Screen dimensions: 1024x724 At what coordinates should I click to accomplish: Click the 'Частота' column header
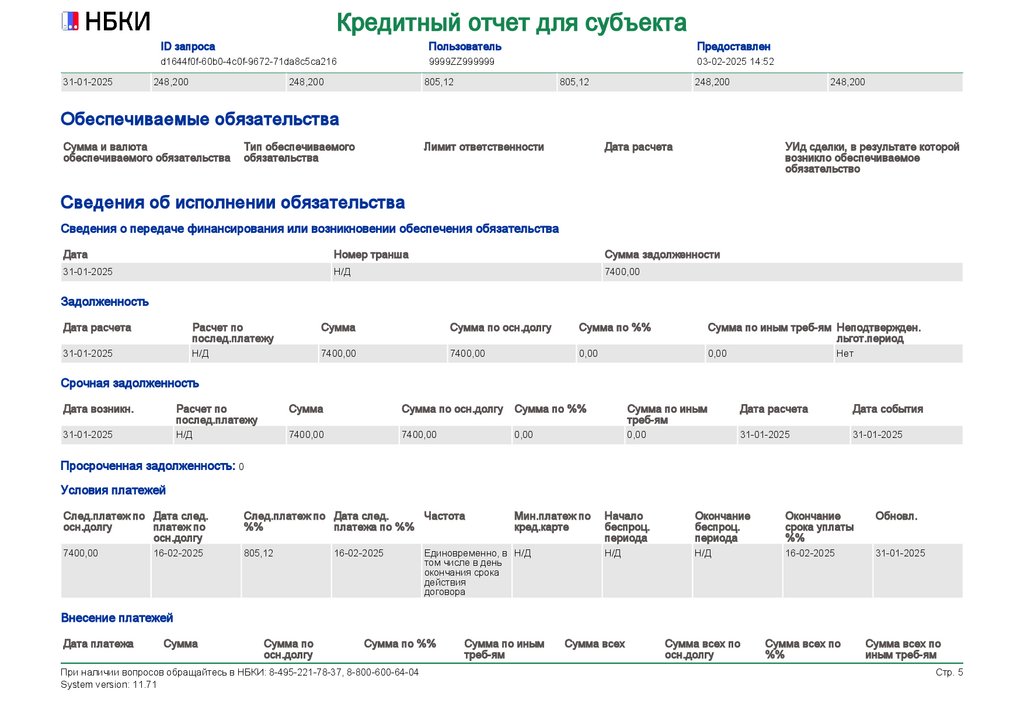444,516
